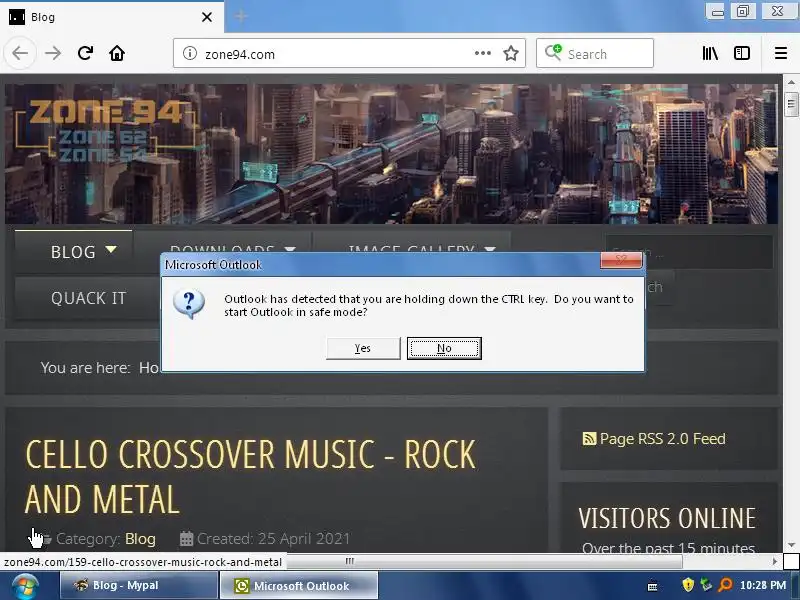
Task: Open a new tab with plus button
Action: coord(240,16)
